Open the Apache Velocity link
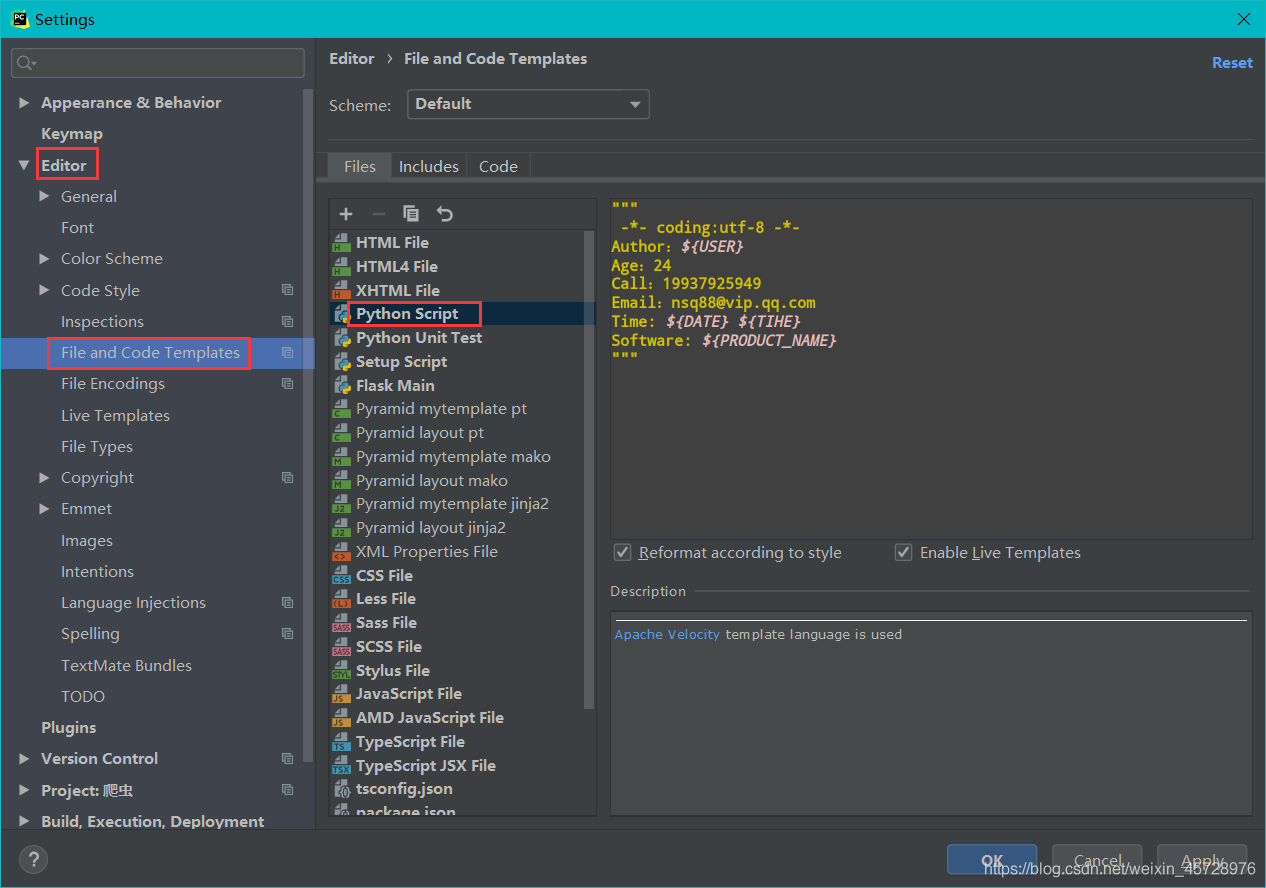Screen dimensions: 1266x888 (x=667, y=634)
